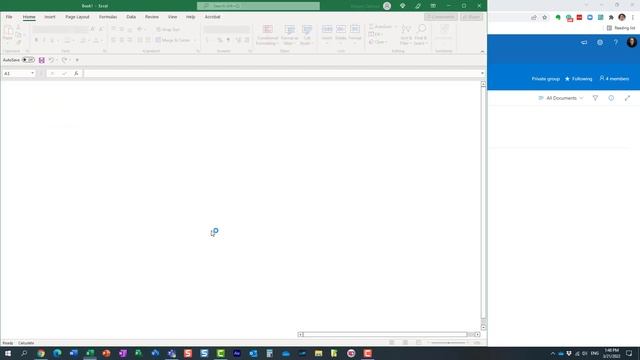Open the Clear options in Editing group

pos(378,42)
